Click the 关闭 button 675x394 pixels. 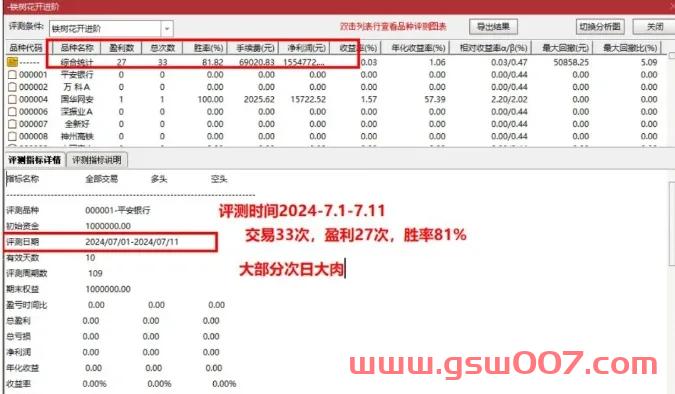pyautogui.click(x=655, y=27)
